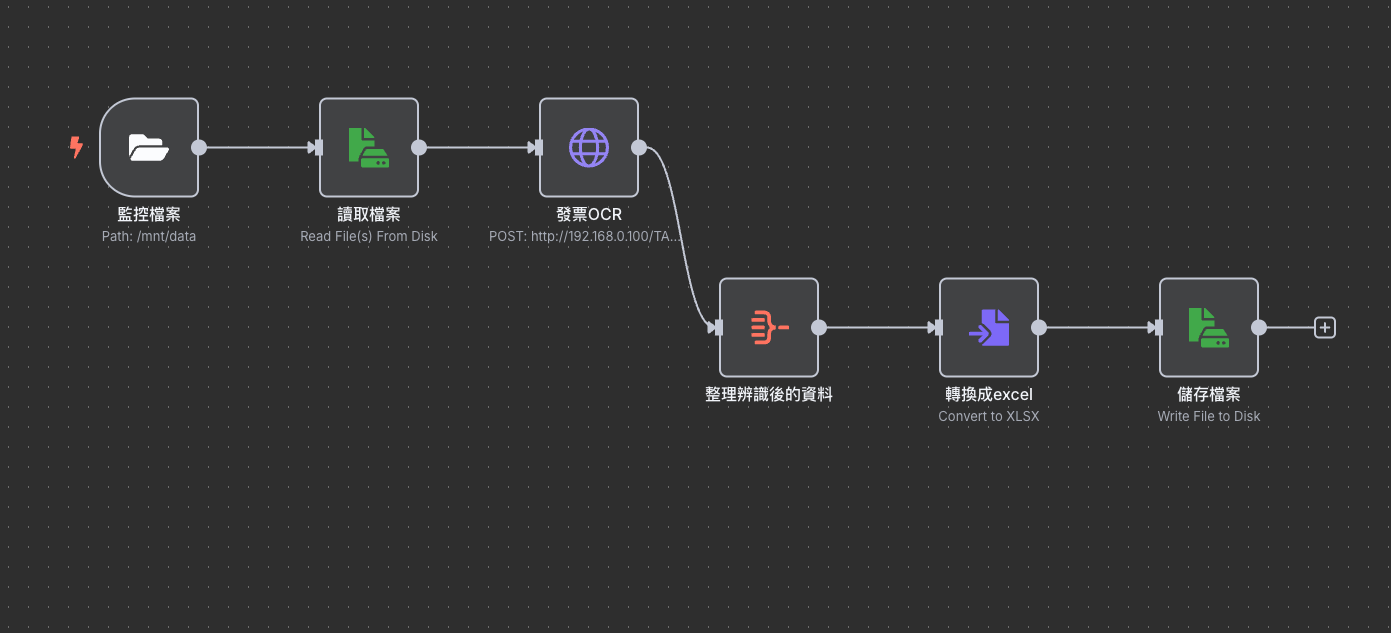
Task: Click the input port of 發票OCR node
Action: pos(539,148)
